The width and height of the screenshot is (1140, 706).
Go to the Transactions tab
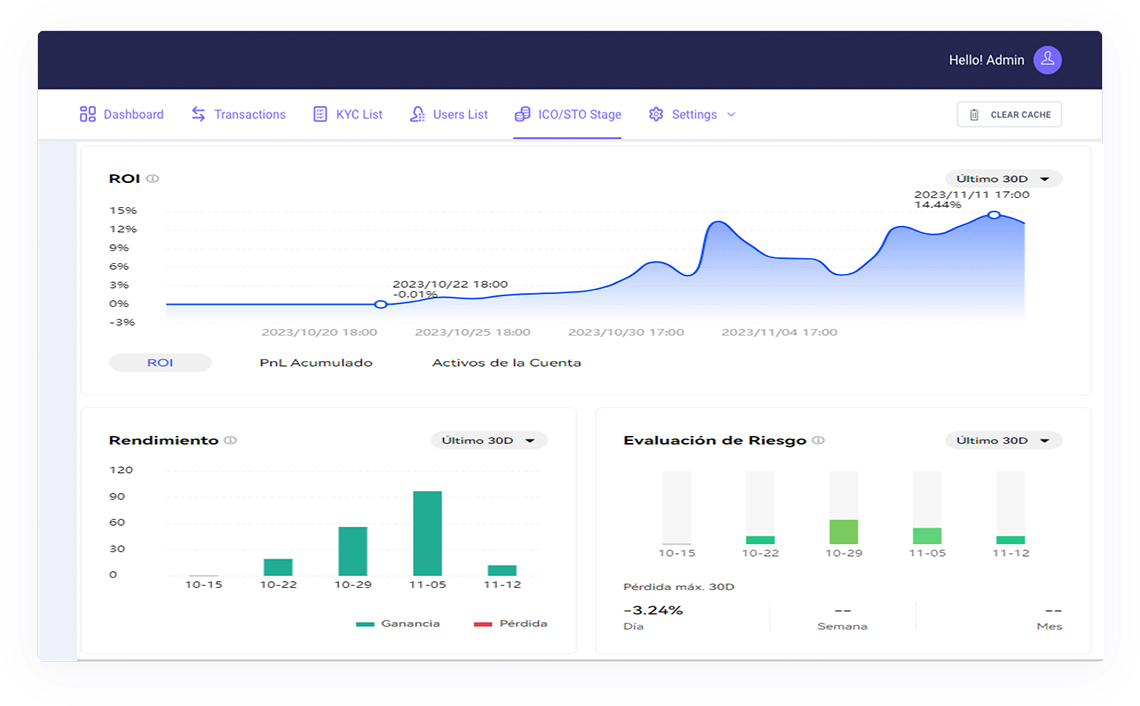coord(249,115)
